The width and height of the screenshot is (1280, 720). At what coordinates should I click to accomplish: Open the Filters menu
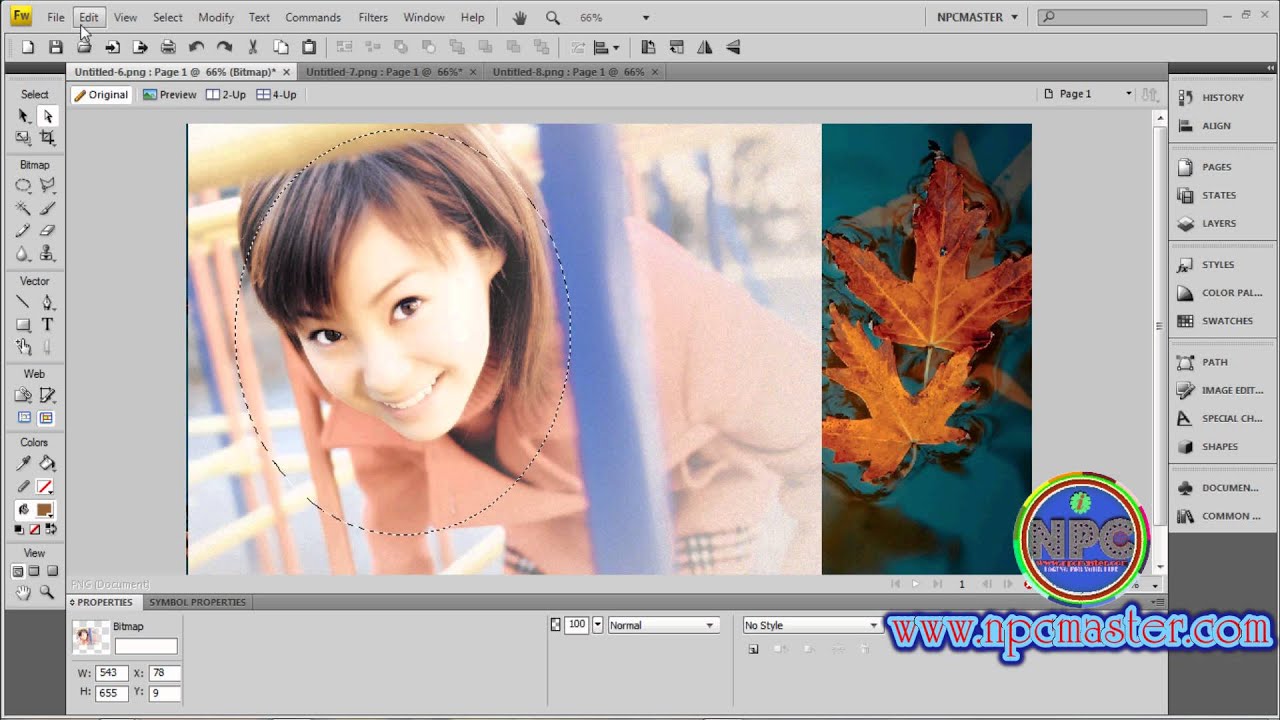(373, 17)
